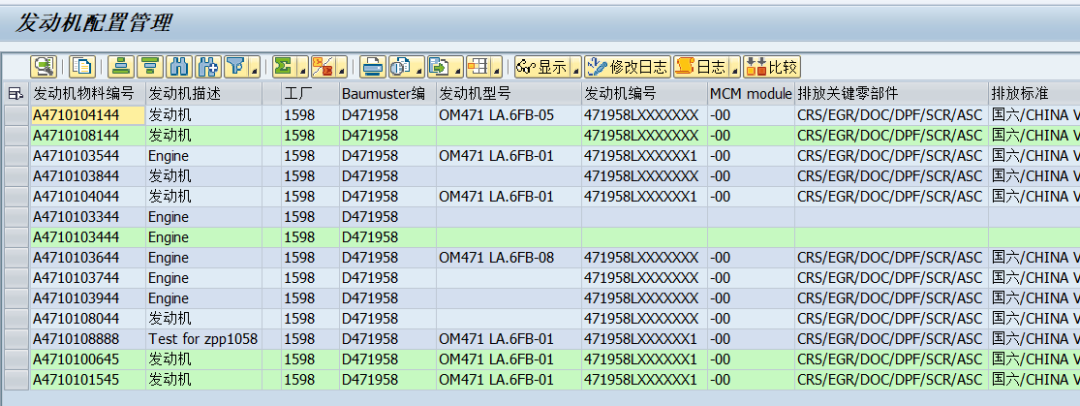The width and height of the screenshot is (1080, 406).
Task: Click the Set Filter funnel icon
Action: 236,67
